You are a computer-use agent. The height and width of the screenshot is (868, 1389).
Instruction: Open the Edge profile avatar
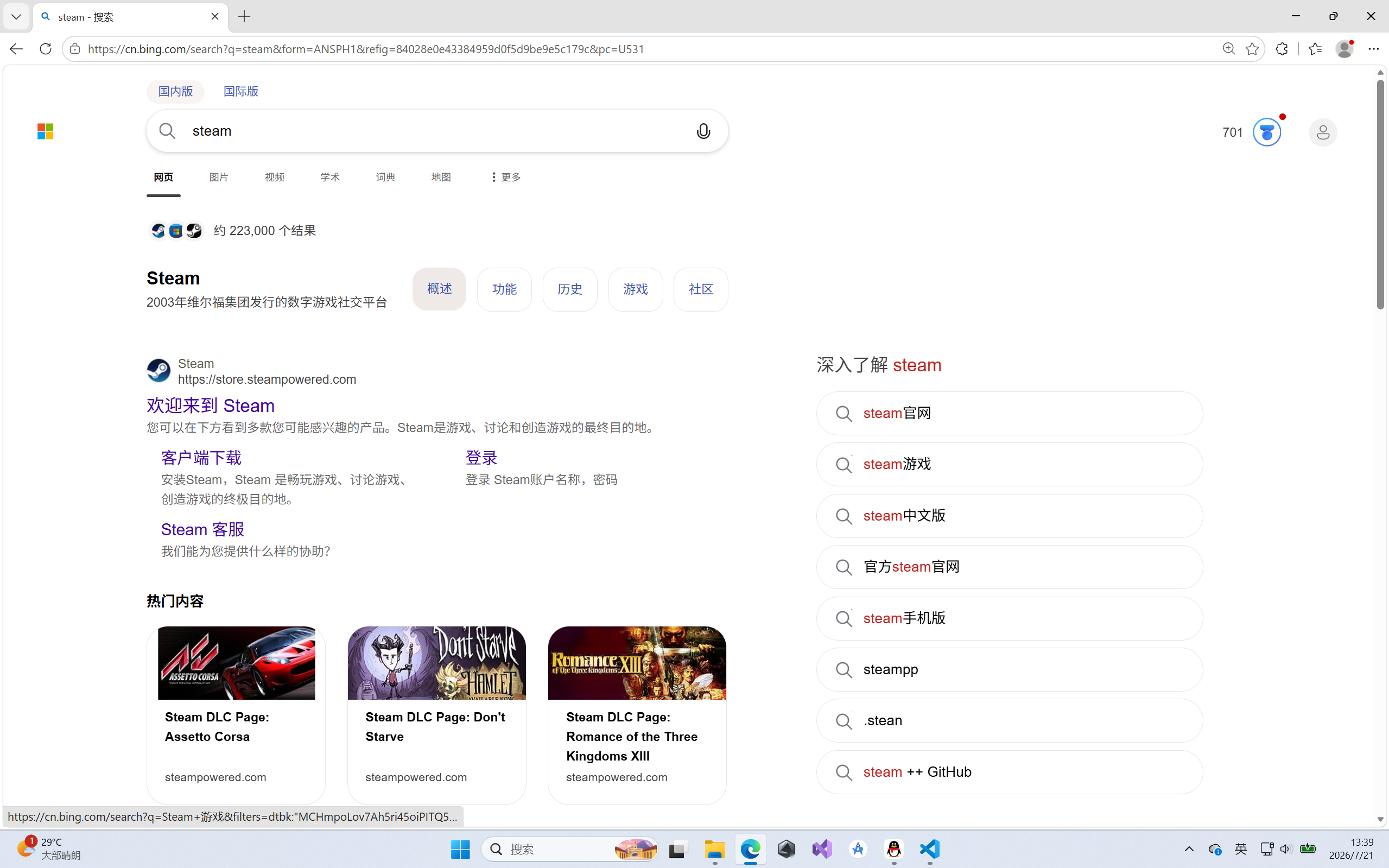[x=1344, y=49]
